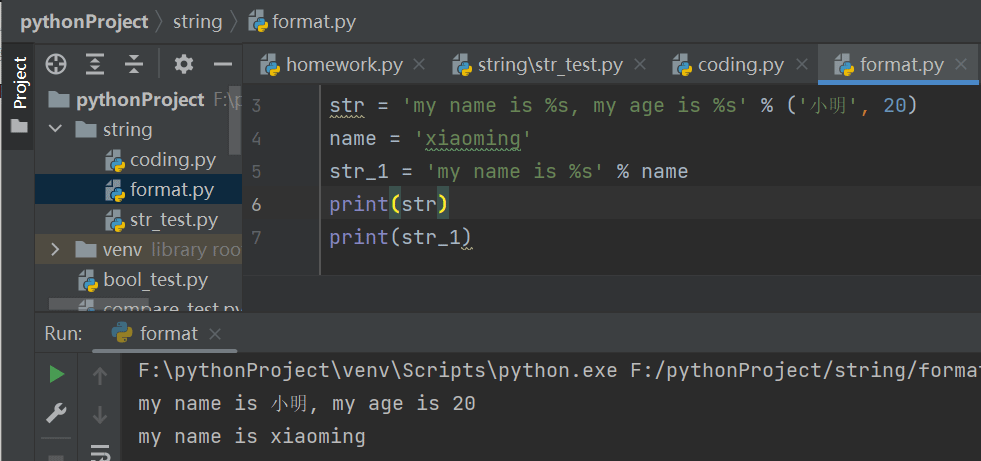Click the wrench icon in Run panel

[57, 413]
